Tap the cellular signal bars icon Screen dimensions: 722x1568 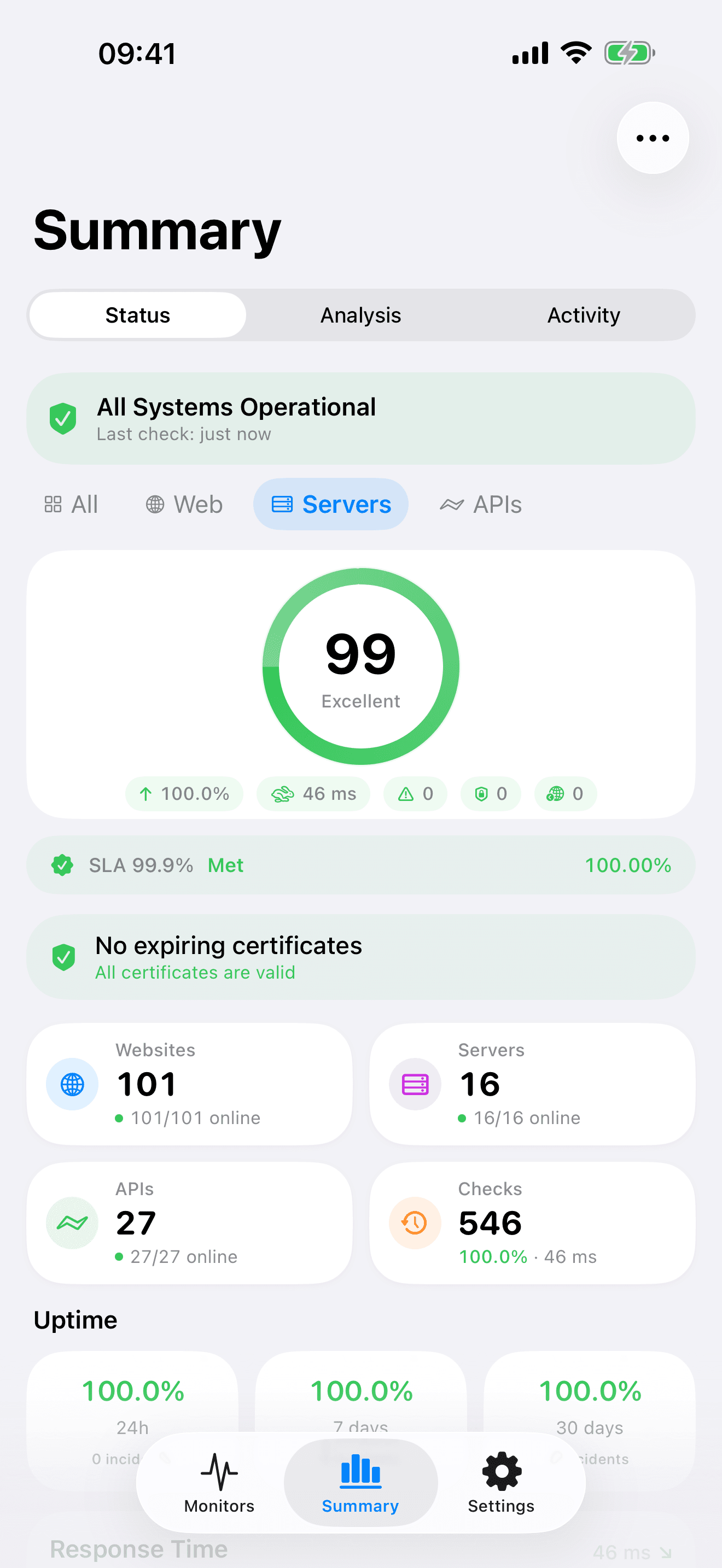[530, 53]
